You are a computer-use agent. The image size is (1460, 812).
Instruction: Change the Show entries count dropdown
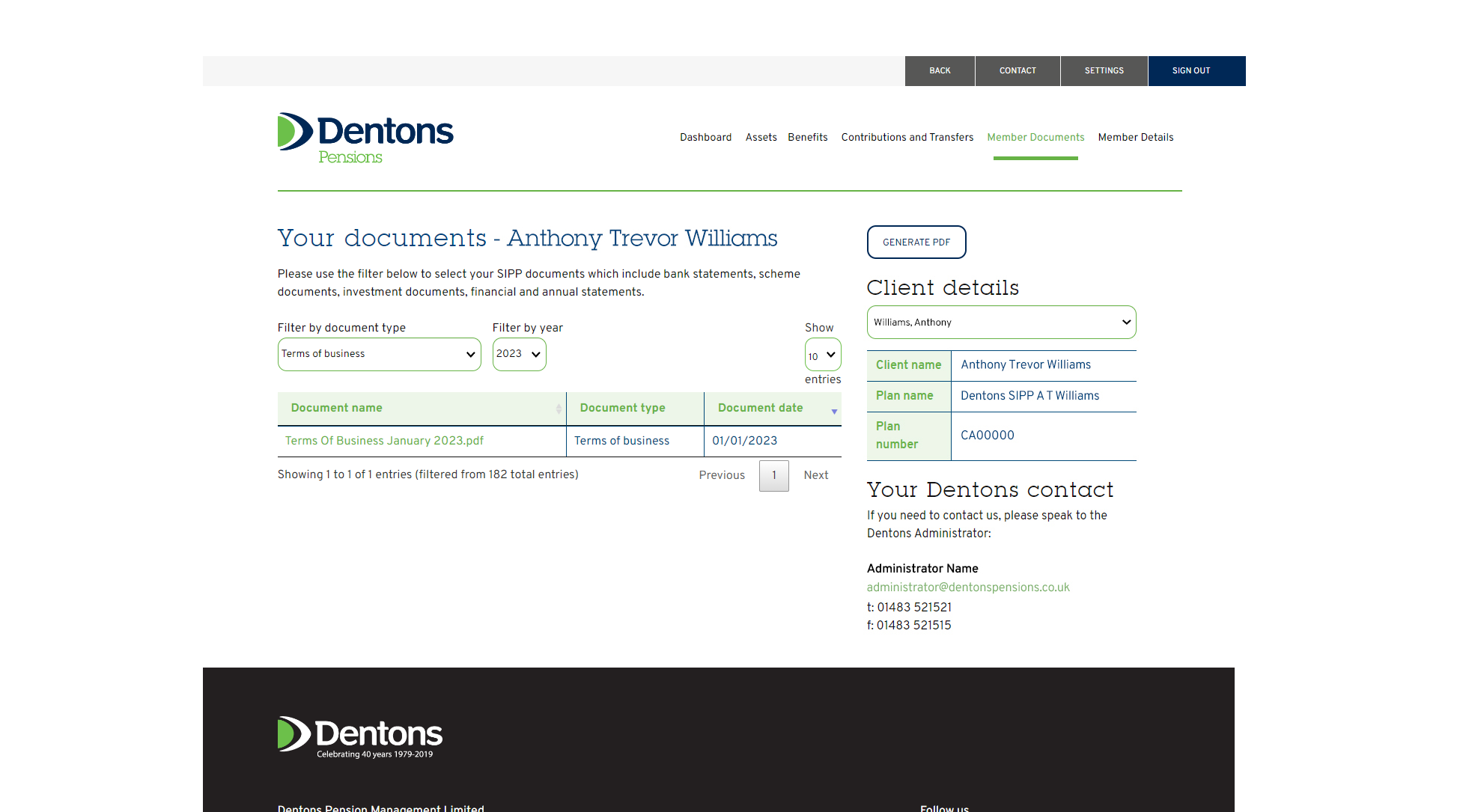pos(823,355)
